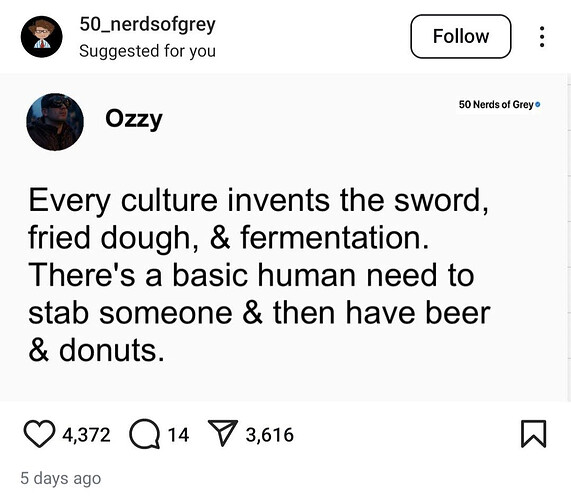Like the post with the heart icon
Viewport: 571px width, 500px height.
39,434
